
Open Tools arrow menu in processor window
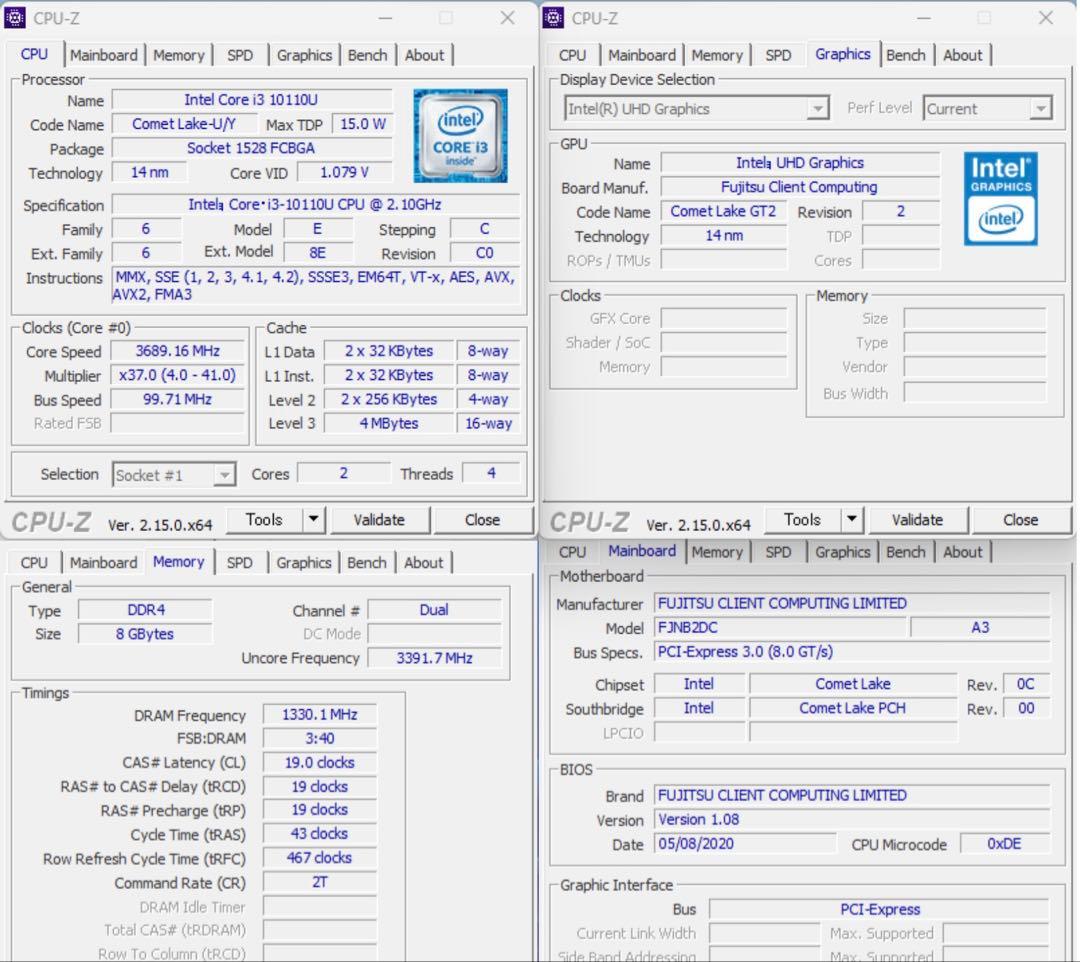click(x=313, y=519)
